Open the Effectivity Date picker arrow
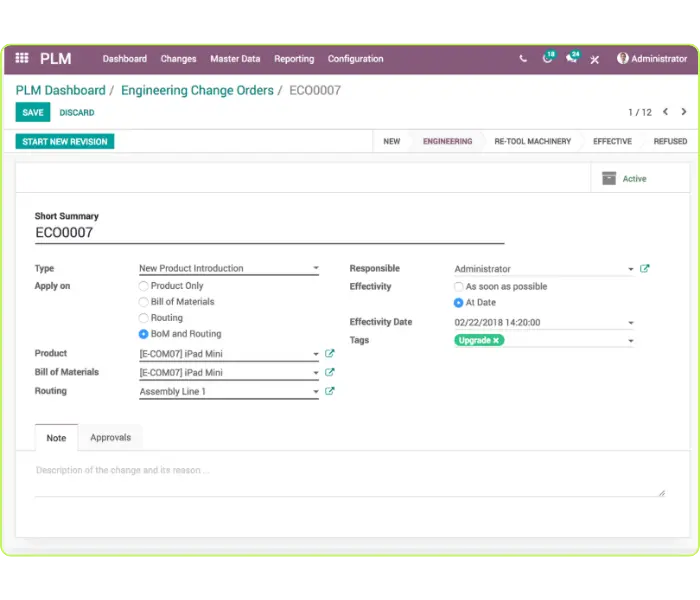This screenshot has height=600, width=700. [x=630, y=323]
